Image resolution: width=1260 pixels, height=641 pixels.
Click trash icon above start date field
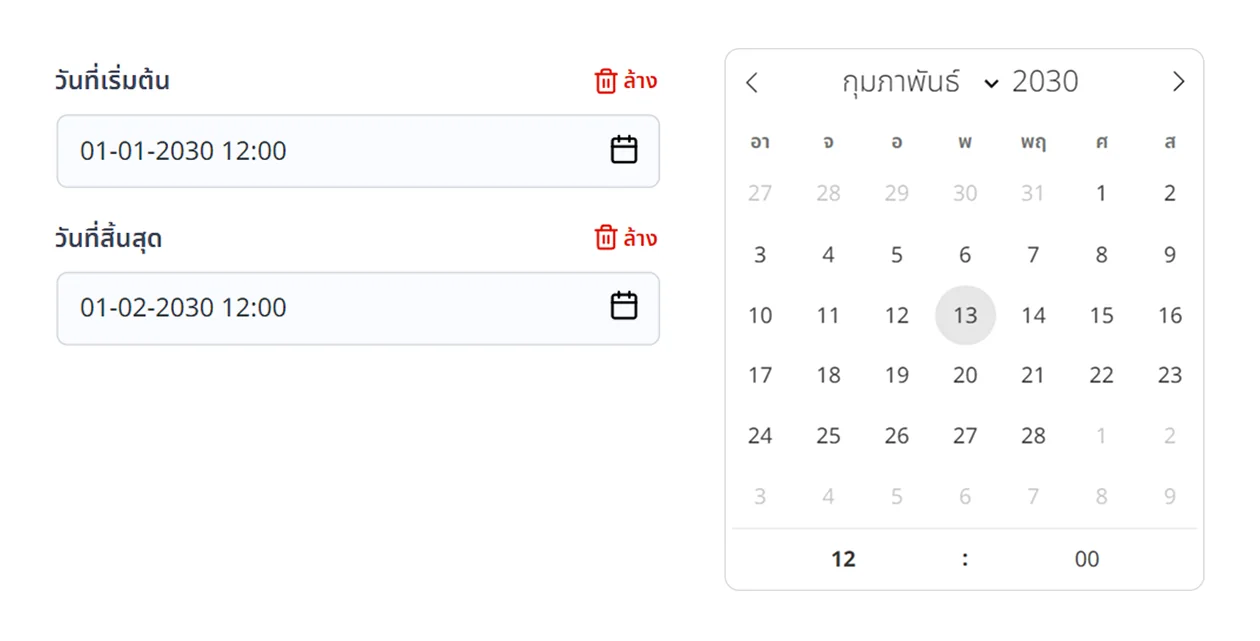[x=605, y=81]
